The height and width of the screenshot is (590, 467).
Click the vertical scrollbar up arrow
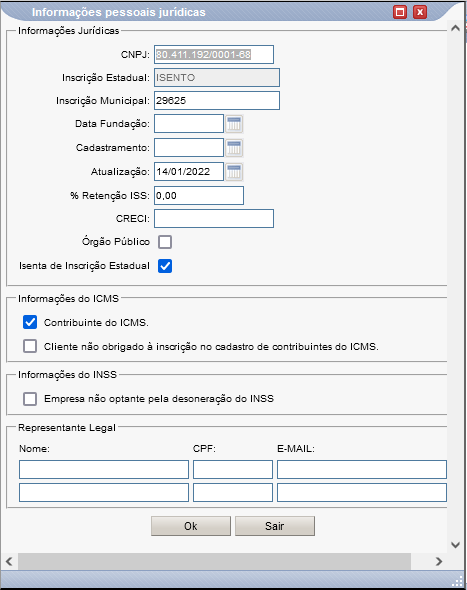coord(455,28)
